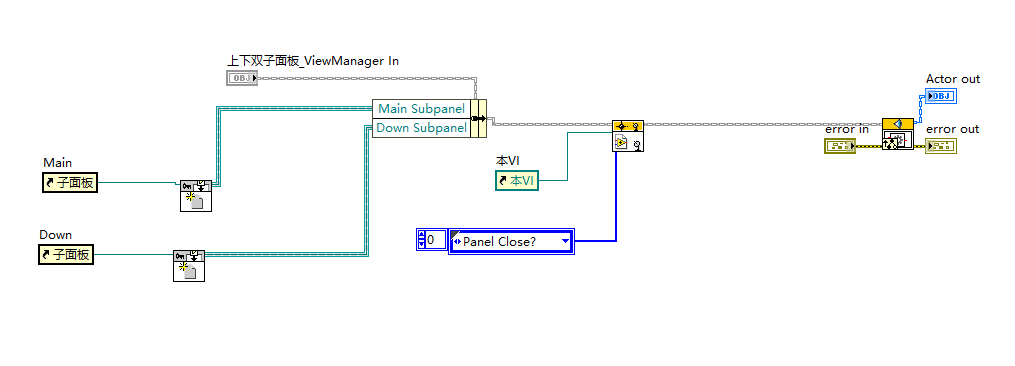1015x366 pixels.
Task: Click the error out cluster terminal
Action: (x=941, y=146)
